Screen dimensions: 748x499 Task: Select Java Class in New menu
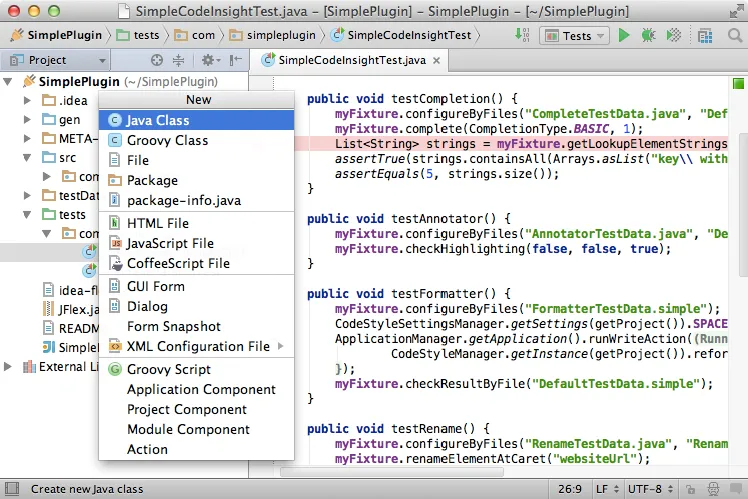[x=196, y=120]
